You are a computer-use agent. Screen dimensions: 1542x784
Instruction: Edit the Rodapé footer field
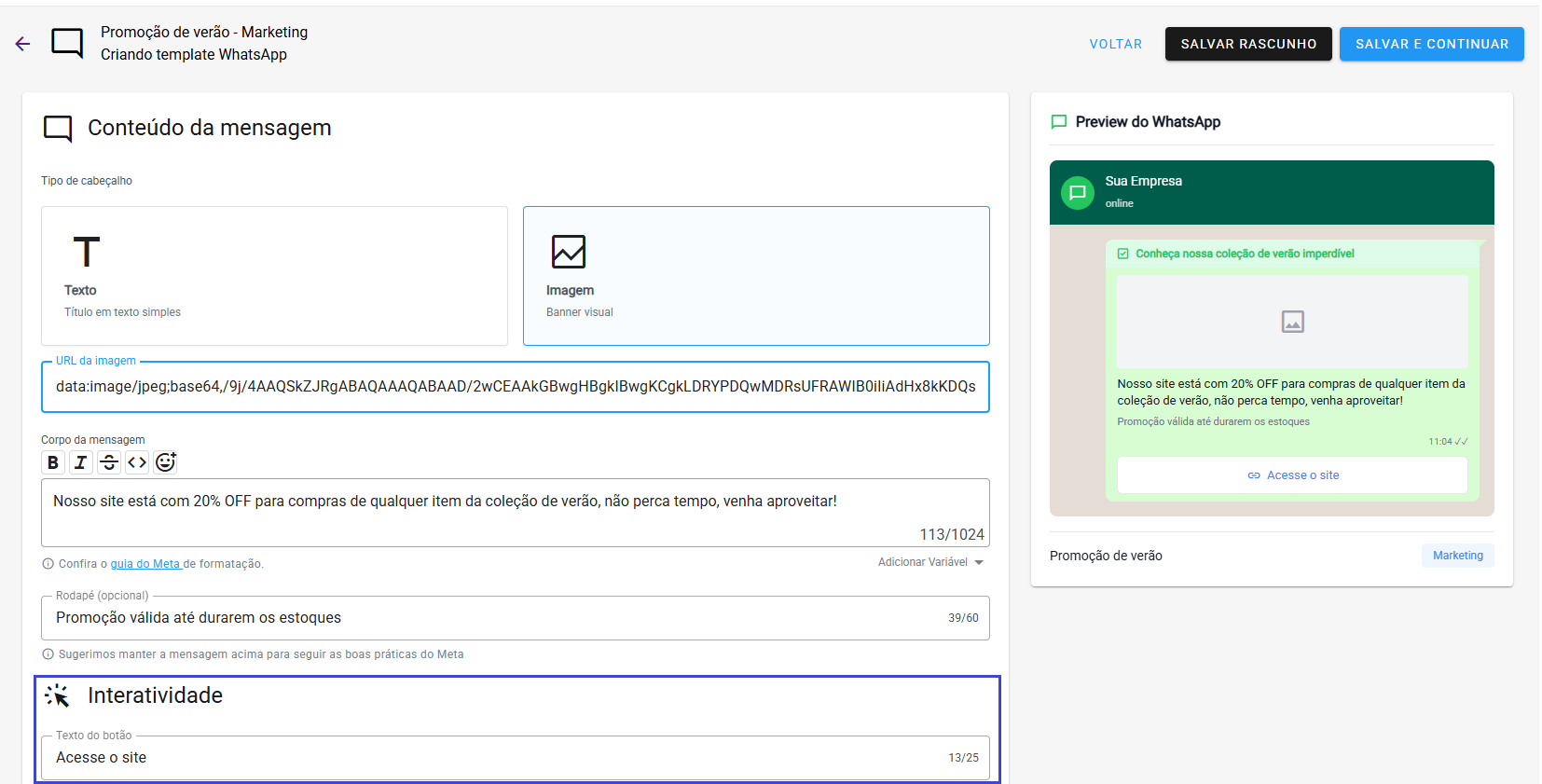click(x=494, y=618)
